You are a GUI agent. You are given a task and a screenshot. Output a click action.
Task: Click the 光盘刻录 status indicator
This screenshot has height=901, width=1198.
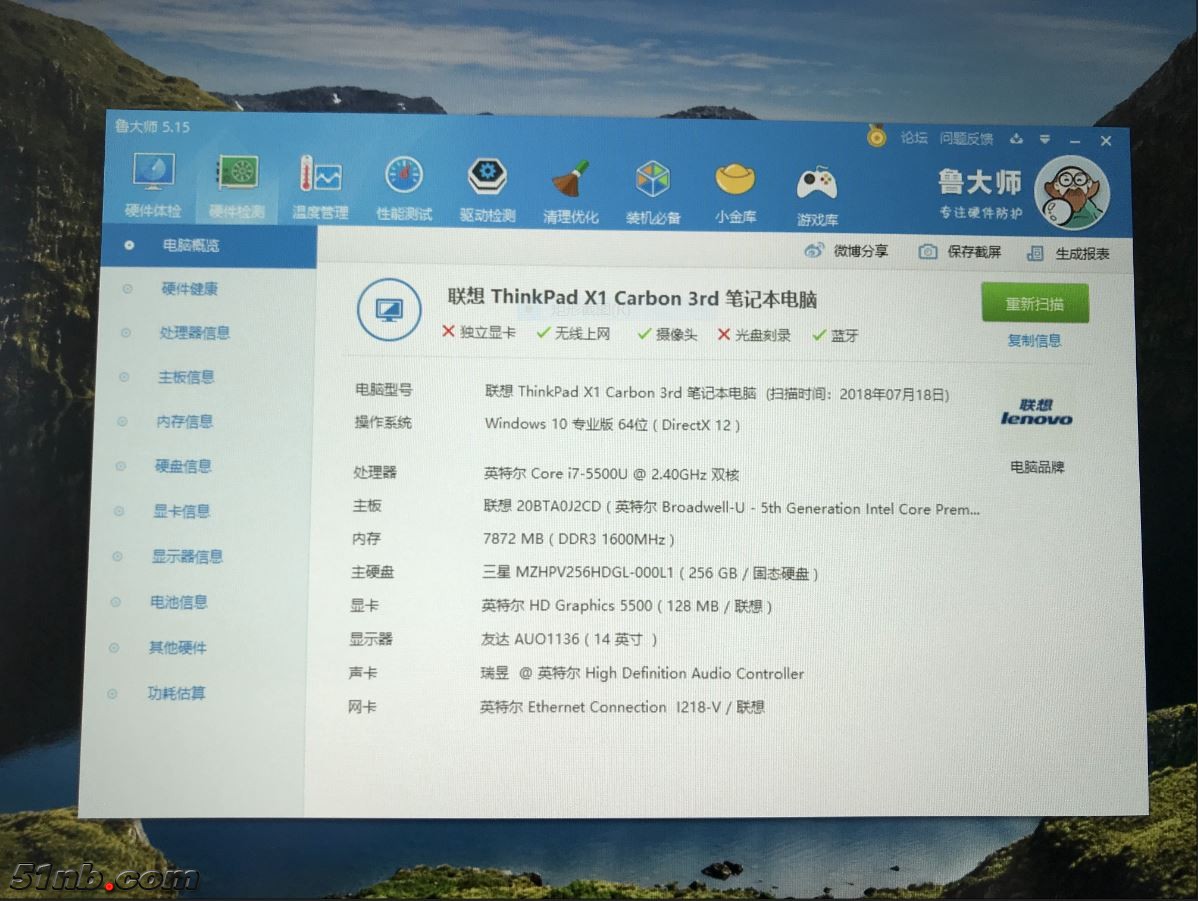(753, 334)
